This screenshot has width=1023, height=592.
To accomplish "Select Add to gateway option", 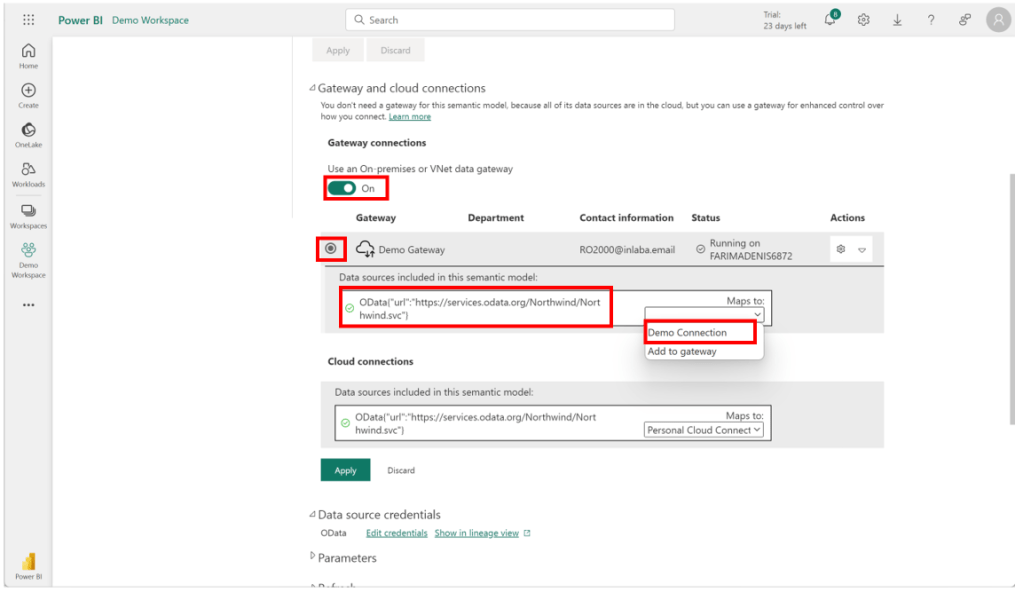I will click(682, 352).
